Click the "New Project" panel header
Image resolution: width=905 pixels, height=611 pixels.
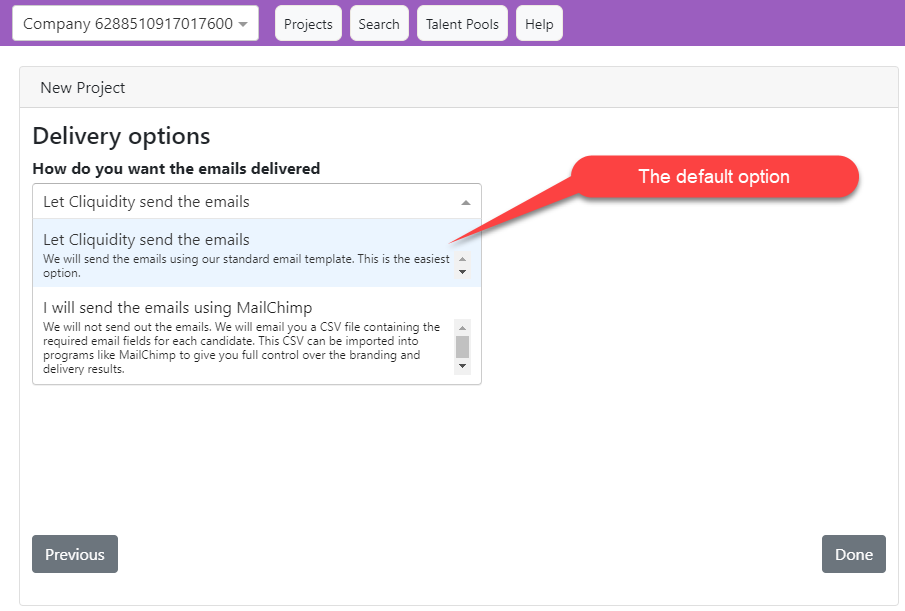coord(83,88)
